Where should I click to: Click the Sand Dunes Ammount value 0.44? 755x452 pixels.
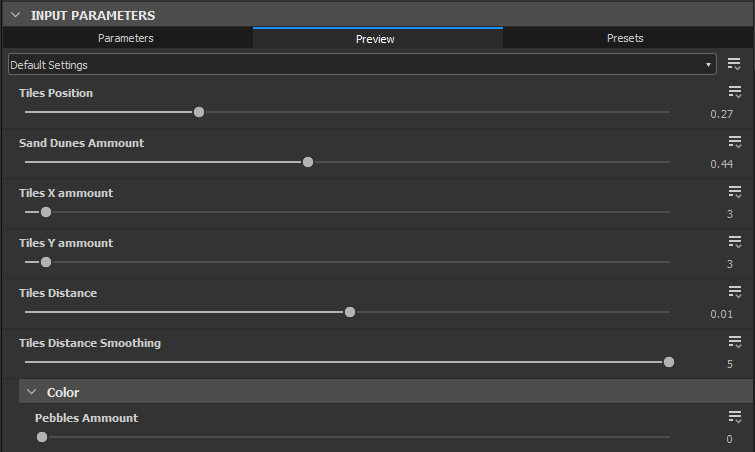coord(722,164)
